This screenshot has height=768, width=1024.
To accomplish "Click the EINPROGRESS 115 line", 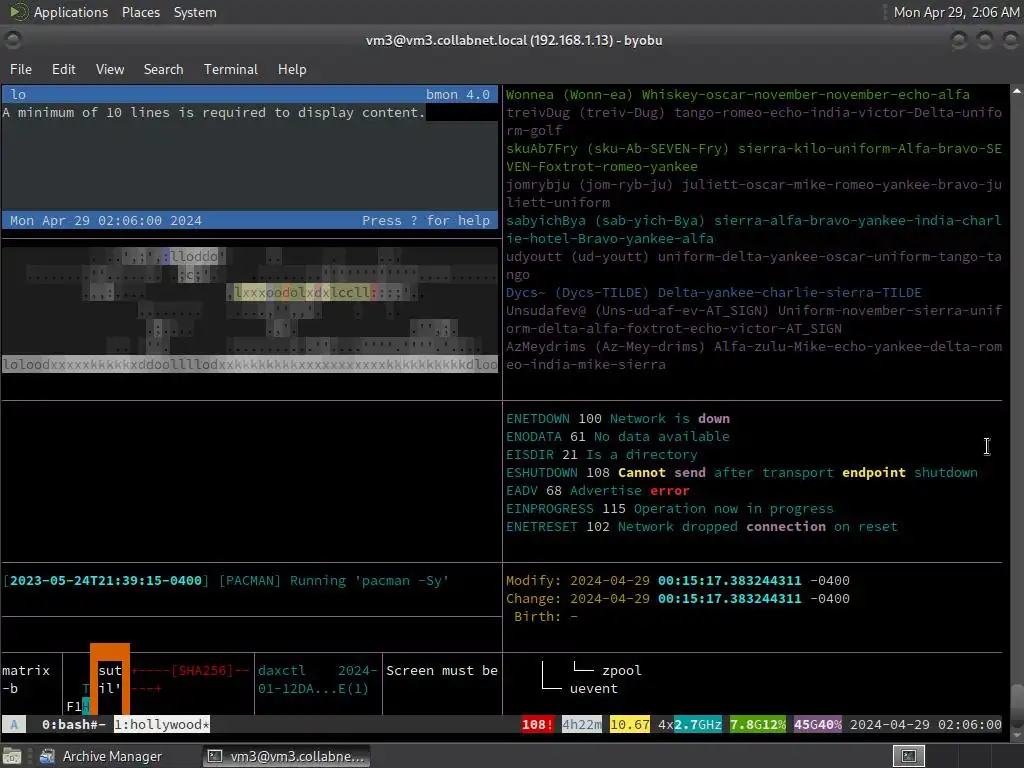I will coord(669,509).
